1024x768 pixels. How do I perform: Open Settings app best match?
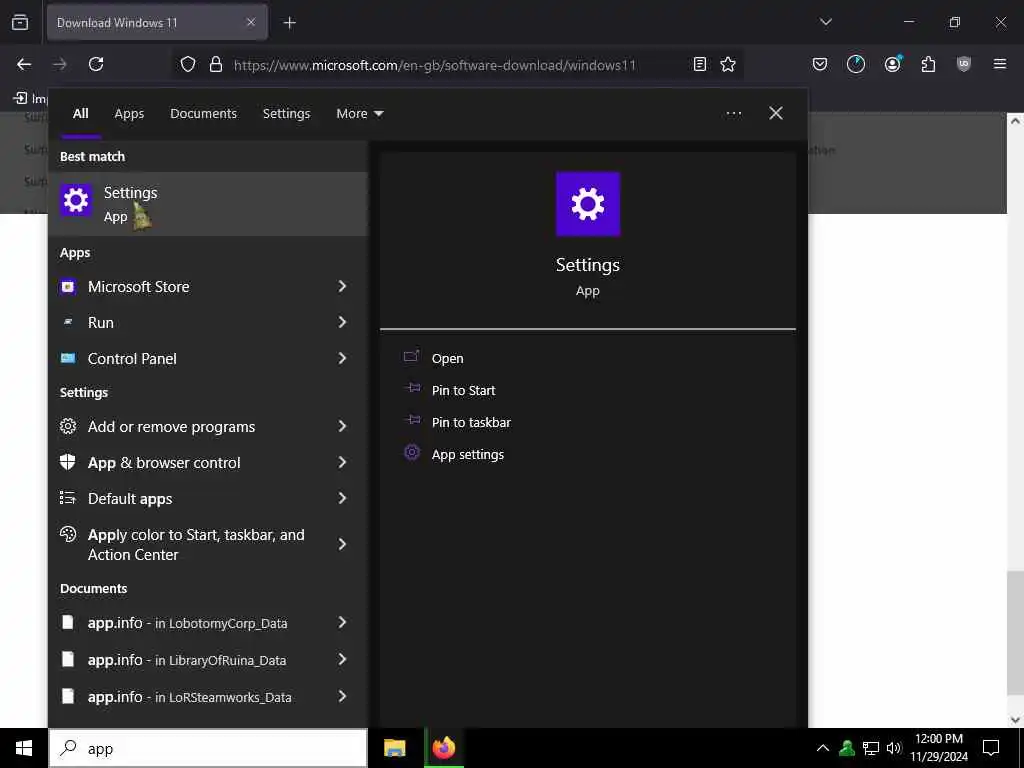pos(208,204)
